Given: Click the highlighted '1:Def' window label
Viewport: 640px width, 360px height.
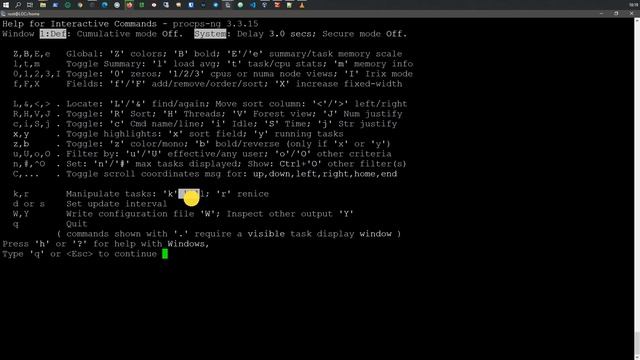Looking at the screenshot, I should point(53,34).
